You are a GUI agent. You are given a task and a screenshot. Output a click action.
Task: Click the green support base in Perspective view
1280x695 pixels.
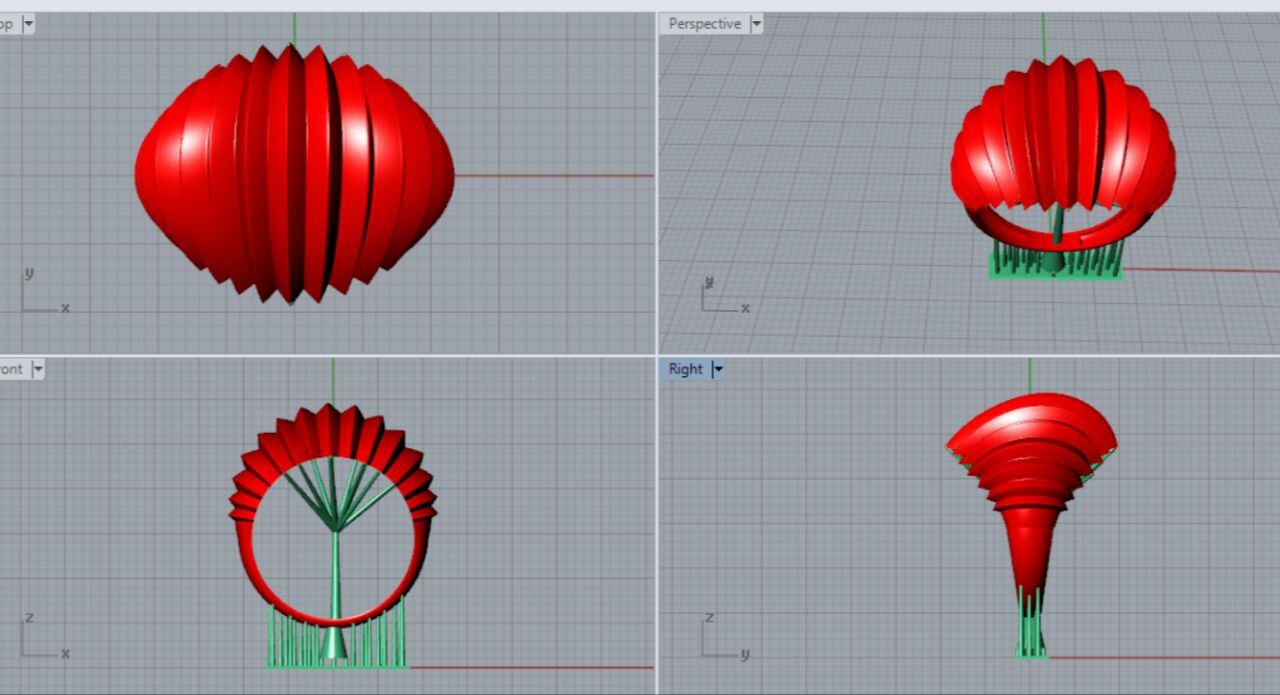[1055, 270]
